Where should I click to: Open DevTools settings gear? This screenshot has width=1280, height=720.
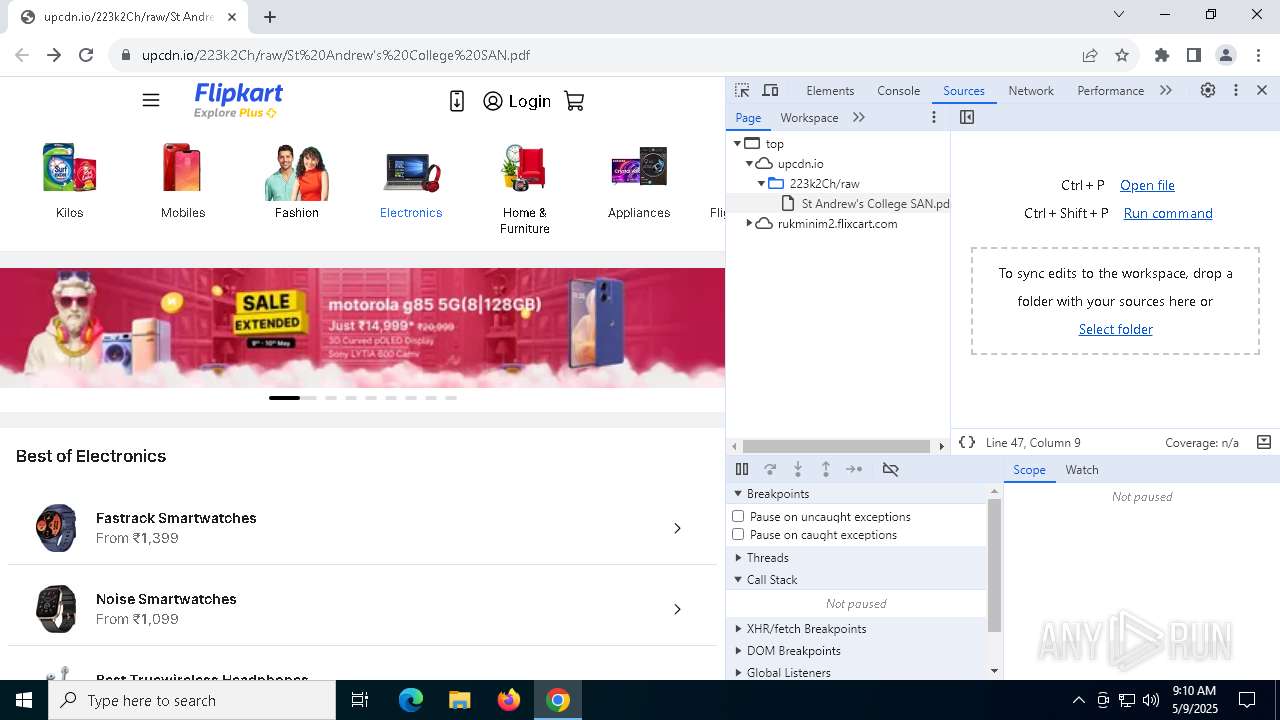click(x=1208, y=90)
